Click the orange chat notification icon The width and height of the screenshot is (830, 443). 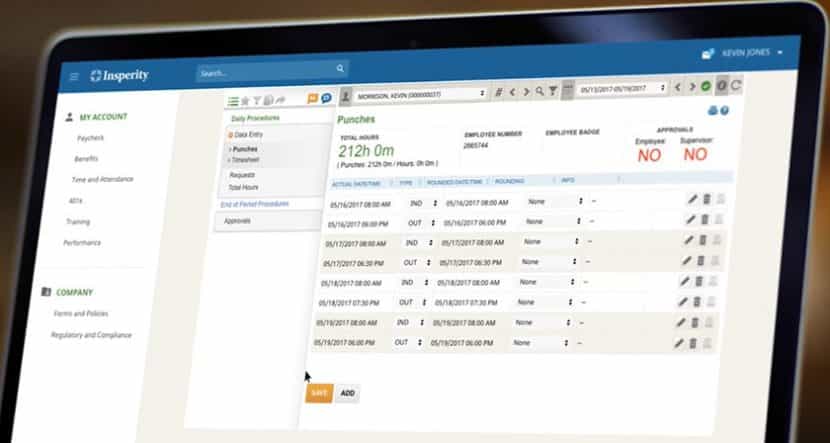[x=313, y=98]
